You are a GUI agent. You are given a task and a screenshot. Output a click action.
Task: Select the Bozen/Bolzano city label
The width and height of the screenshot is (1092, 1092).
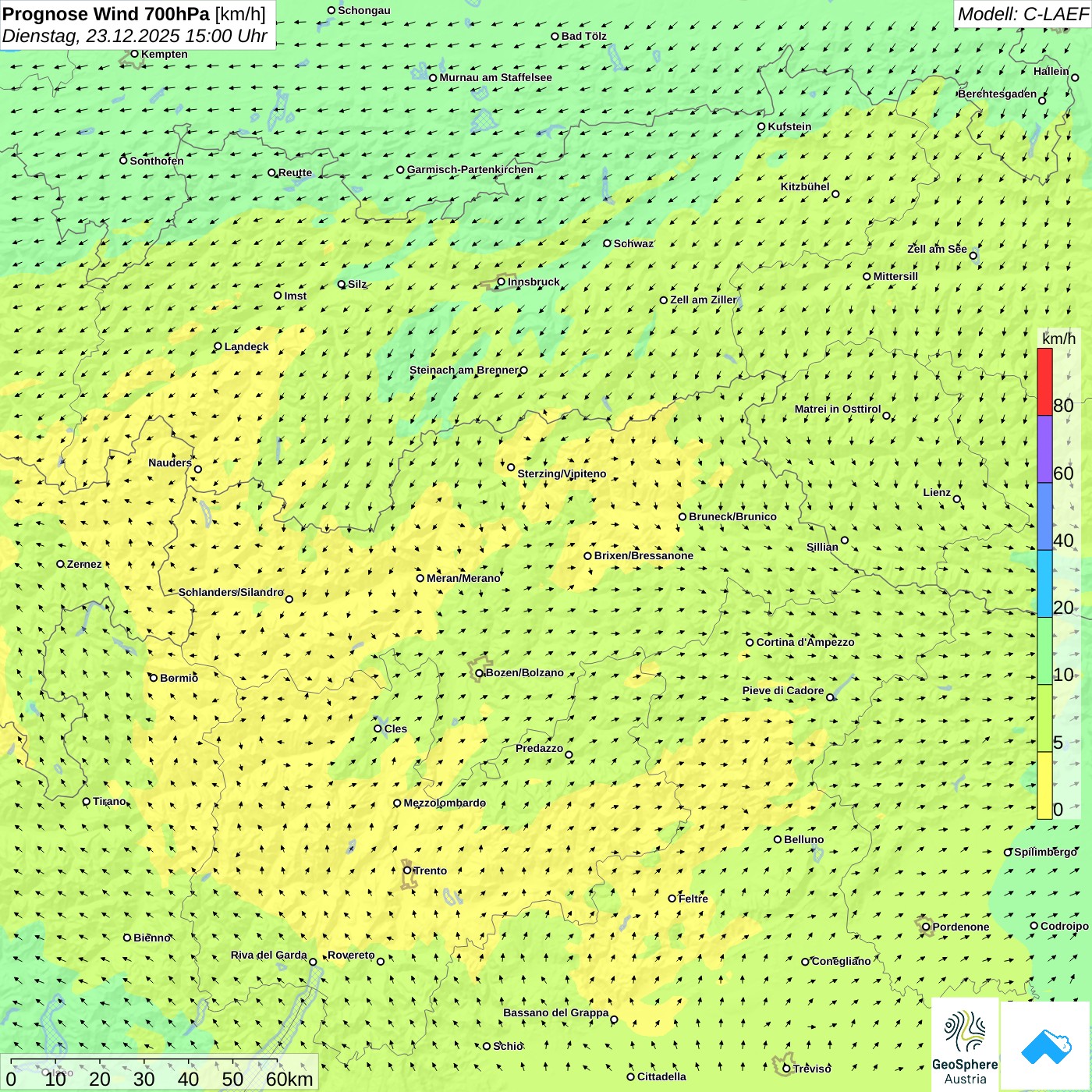pyautogui.click(x=524, y=672)
